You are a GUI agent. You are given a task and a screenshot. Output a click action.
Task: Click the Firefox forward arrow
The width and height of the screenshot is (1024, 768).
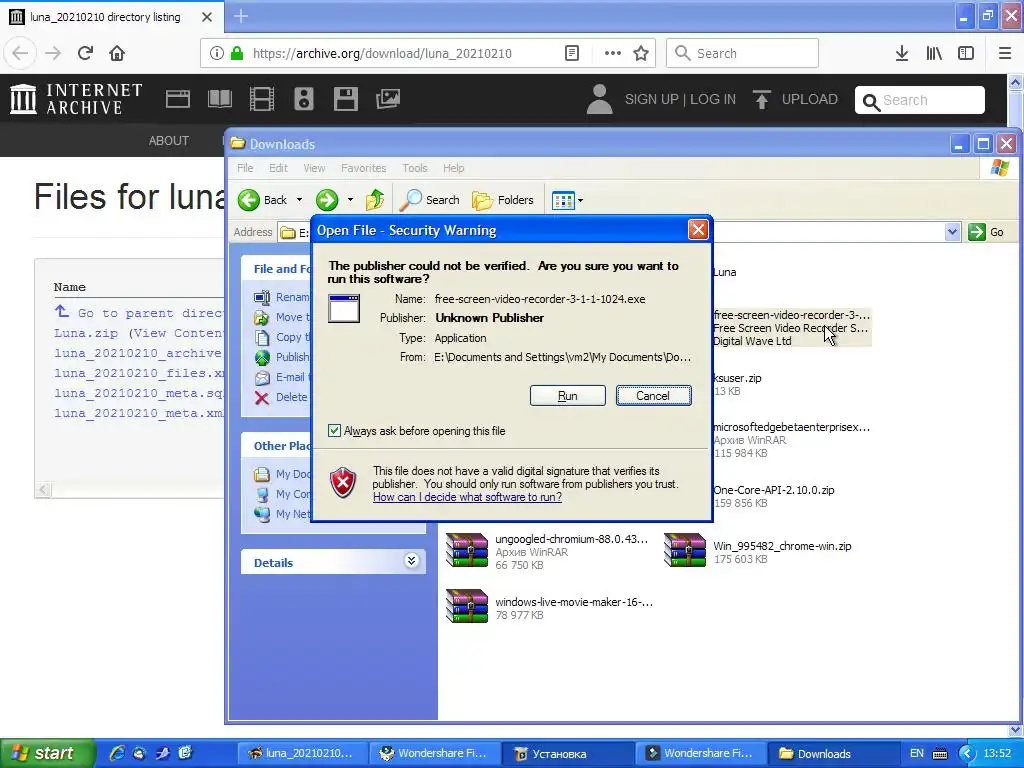pos(53,53)
